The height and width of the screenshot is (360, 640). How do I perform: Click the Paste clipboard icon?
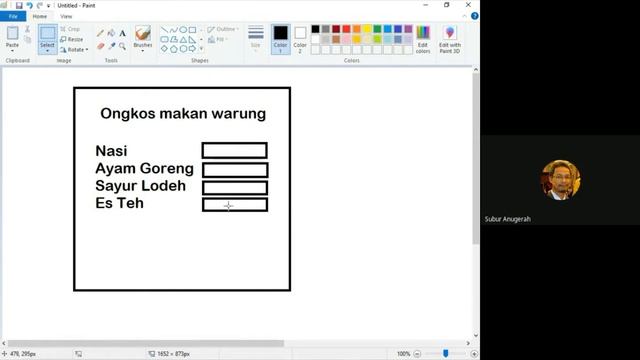point(12,33)
